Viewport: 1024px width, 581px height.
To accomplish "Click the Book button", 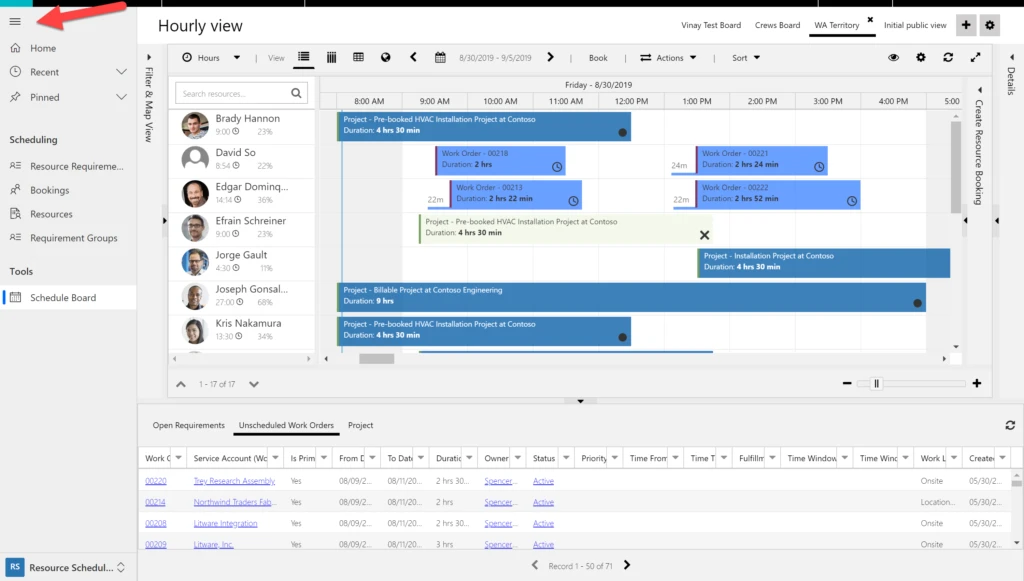I will (598, 58).
